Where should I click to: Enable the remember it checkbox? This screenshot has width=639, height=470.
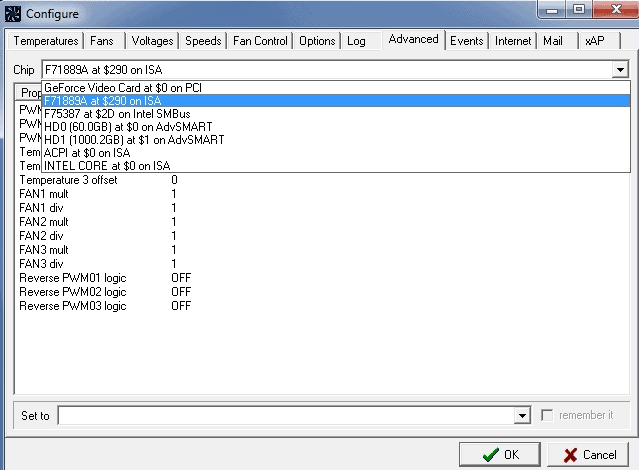(547, 415)
